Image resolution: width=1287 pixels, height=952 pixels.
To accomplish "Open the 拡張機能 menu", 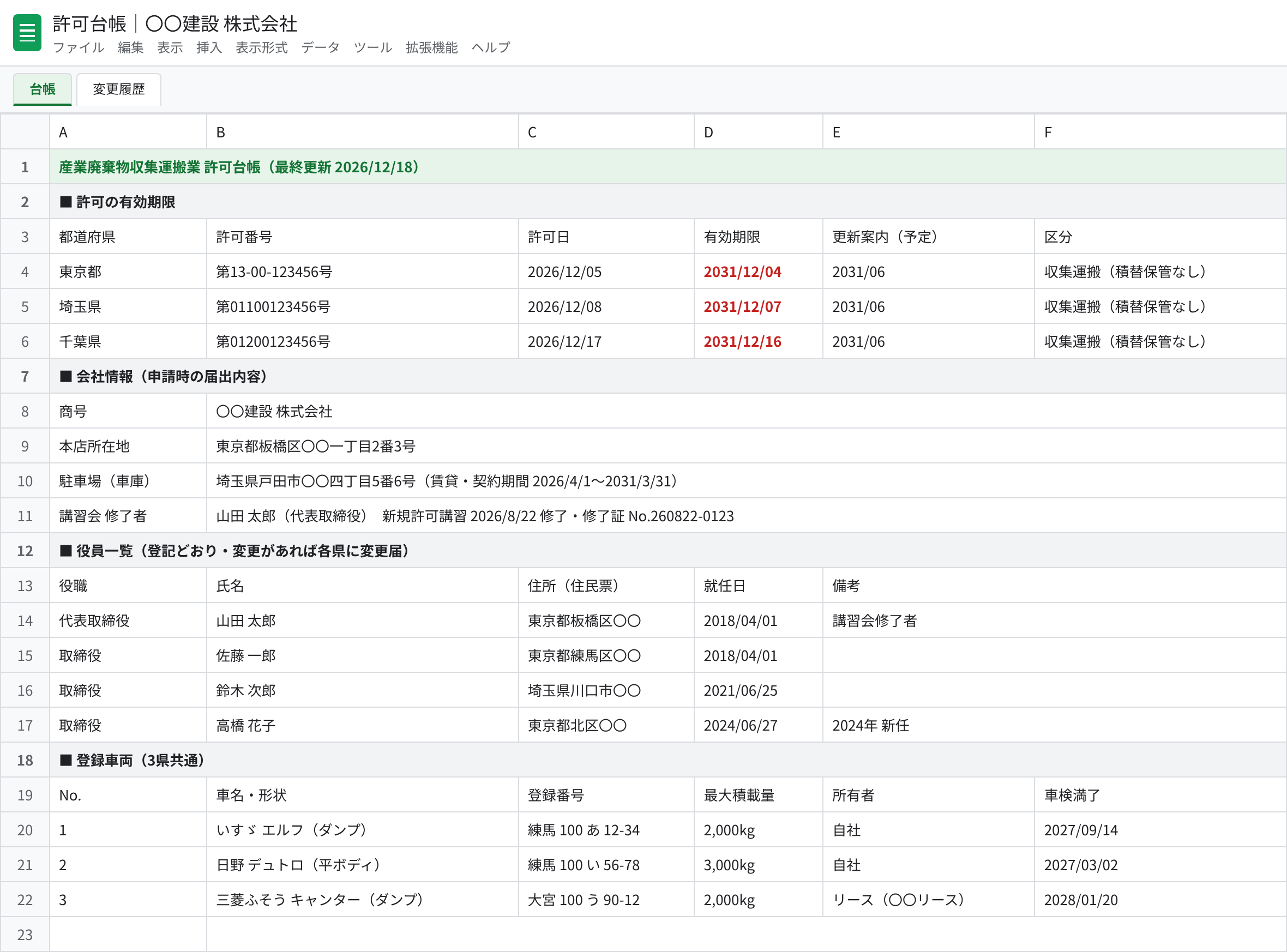I will coord(432,47).
